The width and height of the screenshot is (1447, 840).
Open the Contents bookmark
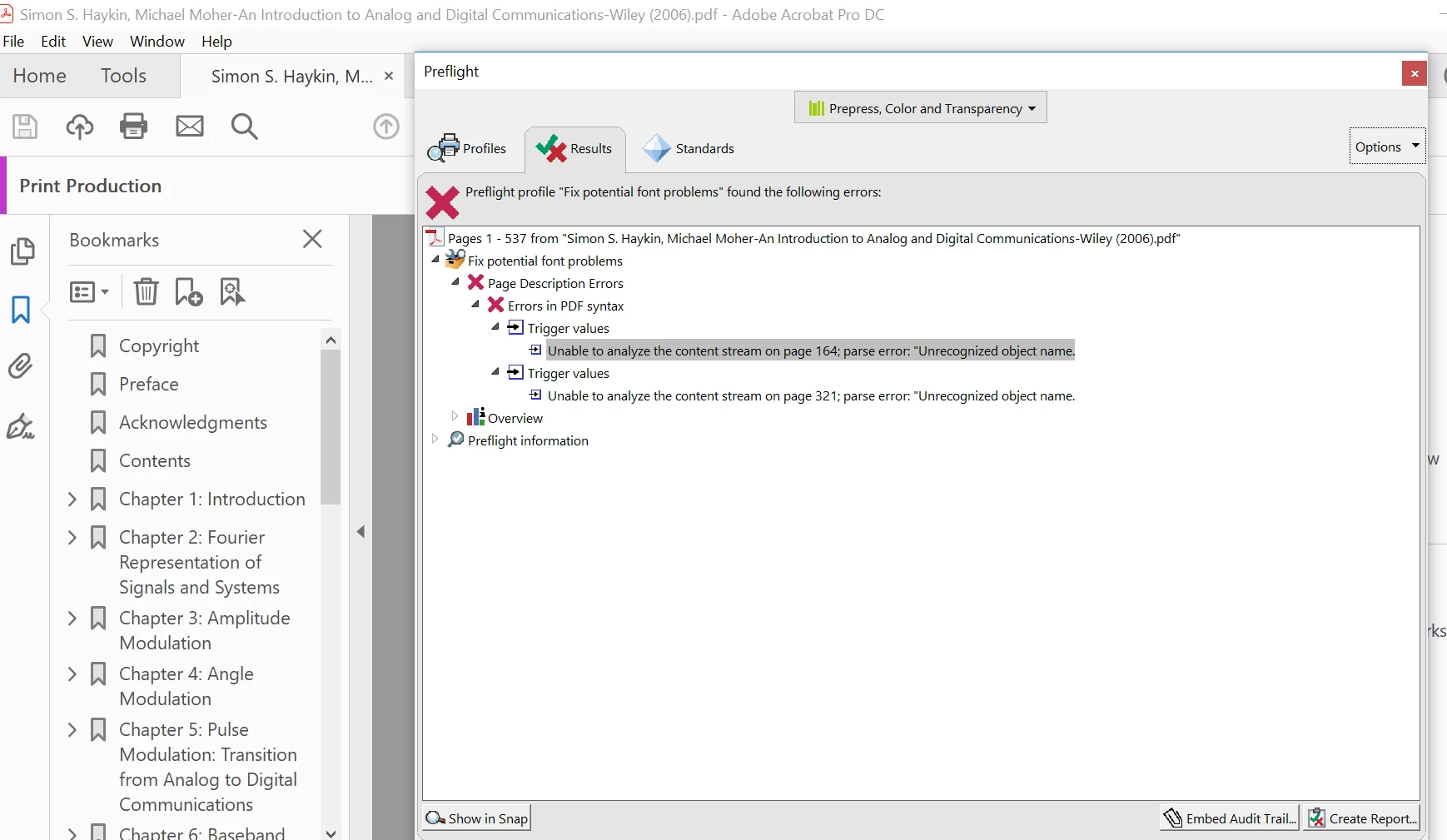[155, 460]
